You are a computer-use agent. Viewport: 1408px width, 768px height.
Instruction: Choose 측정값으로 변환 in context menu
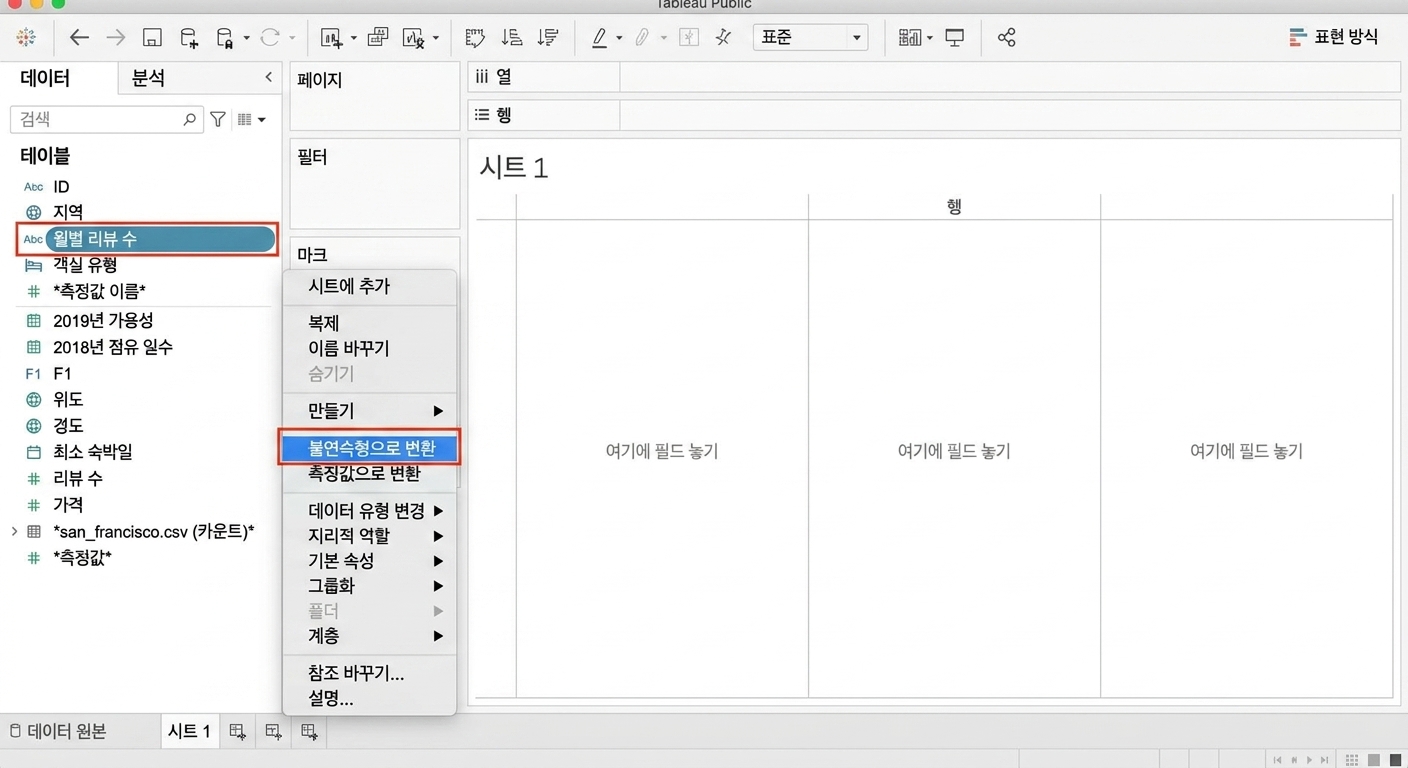(x=370, y=473)
